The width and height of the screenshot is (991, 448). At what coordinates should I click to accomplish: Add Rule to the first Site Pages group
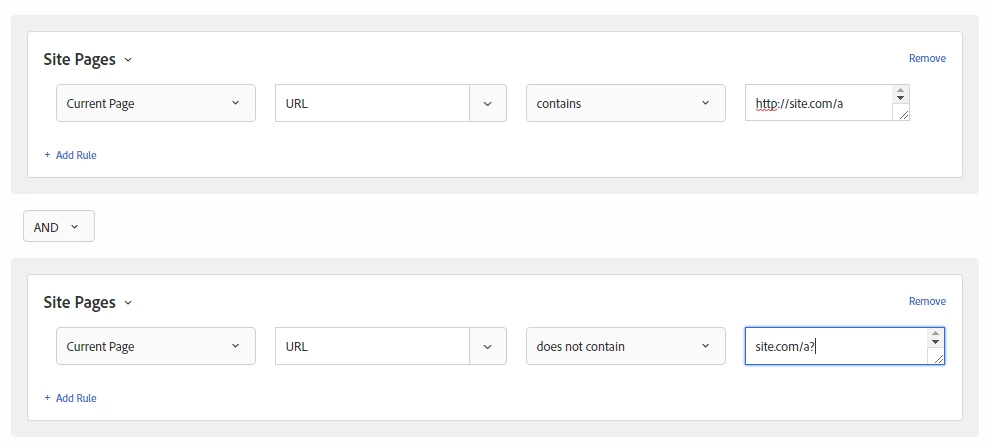coord(70,155)
